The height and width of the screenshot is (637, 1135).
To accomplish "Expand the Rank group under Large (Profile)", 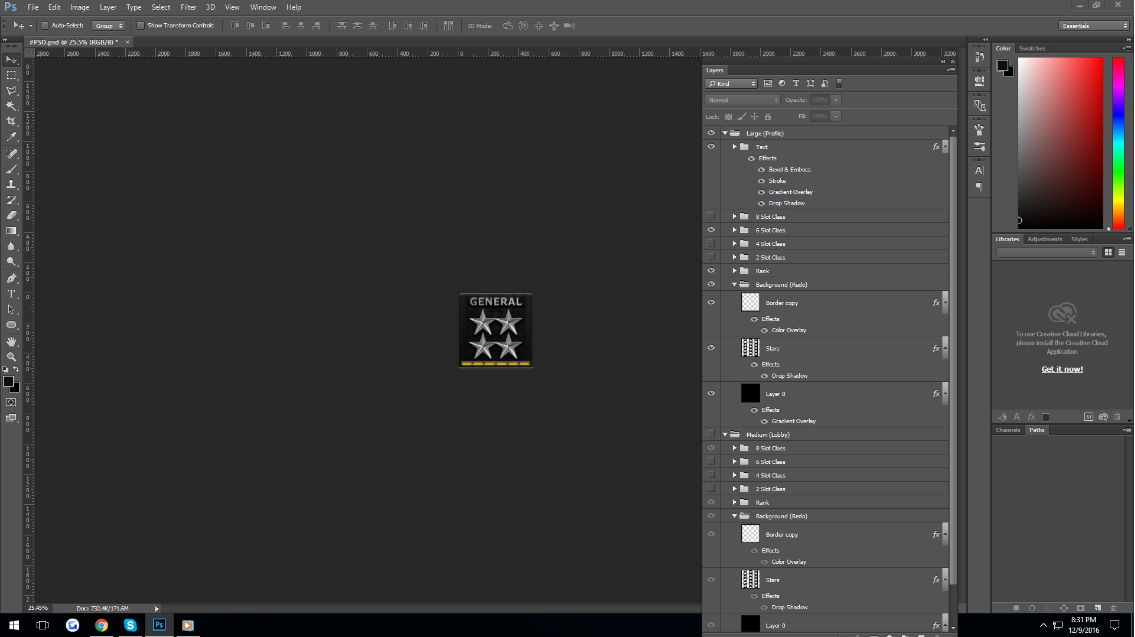I will [734, 271].
